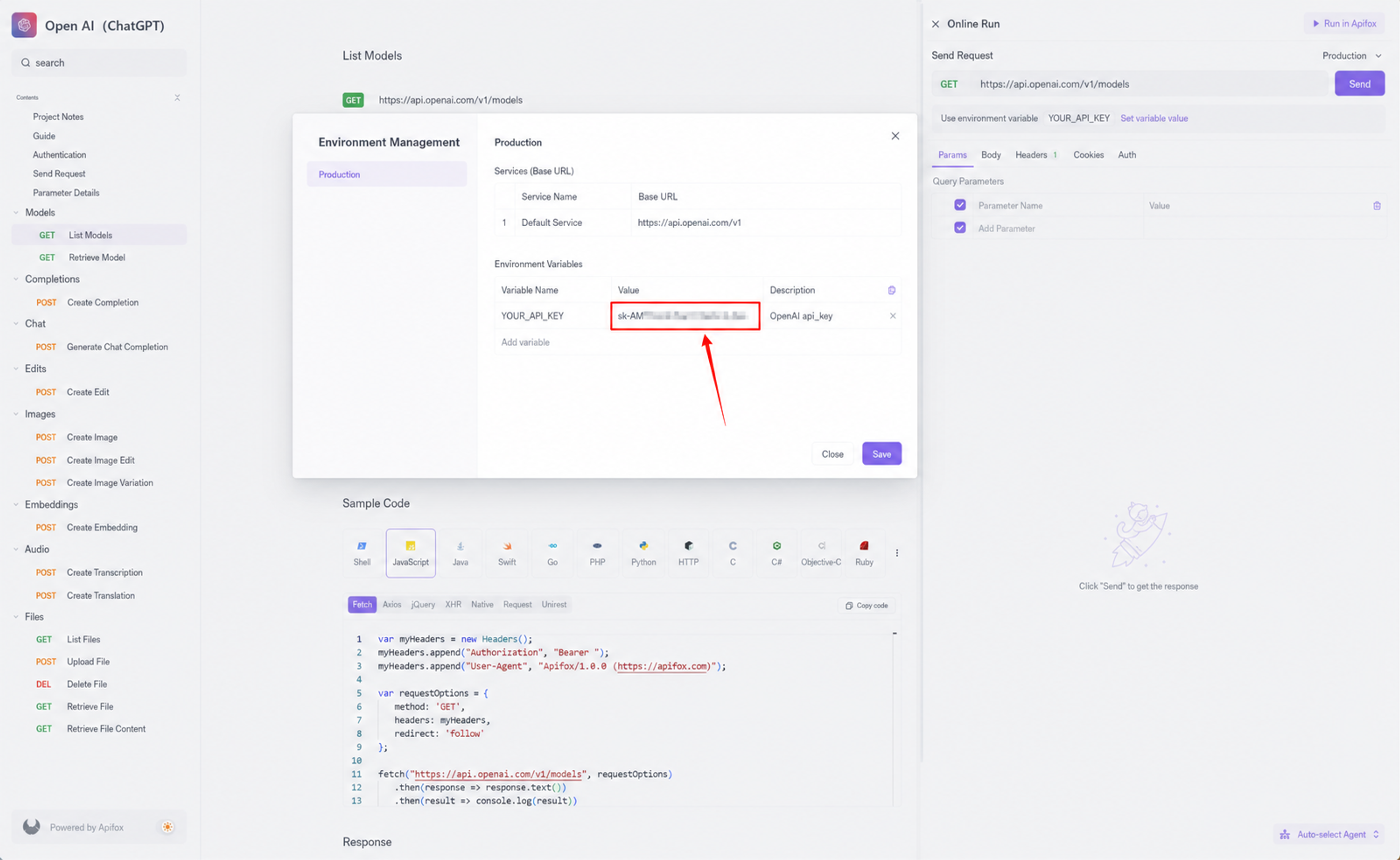Select the jQuery code variant tab
The height and width of the screenshot is (860, 1400).
coord(423,605)
